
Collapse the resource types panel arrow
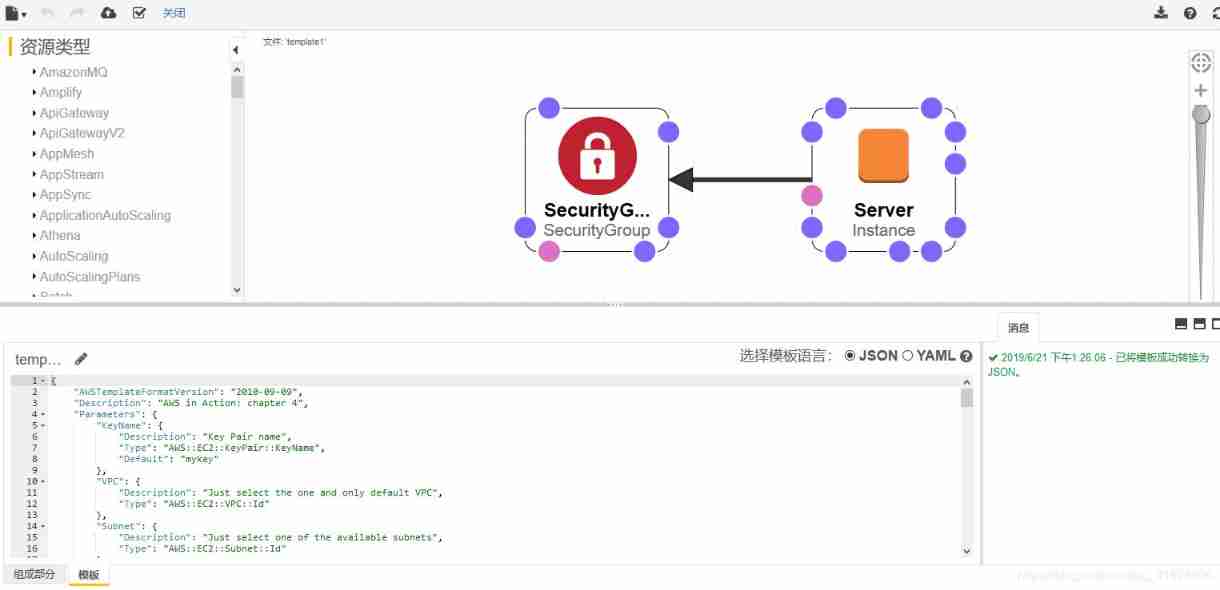(236, 50)
